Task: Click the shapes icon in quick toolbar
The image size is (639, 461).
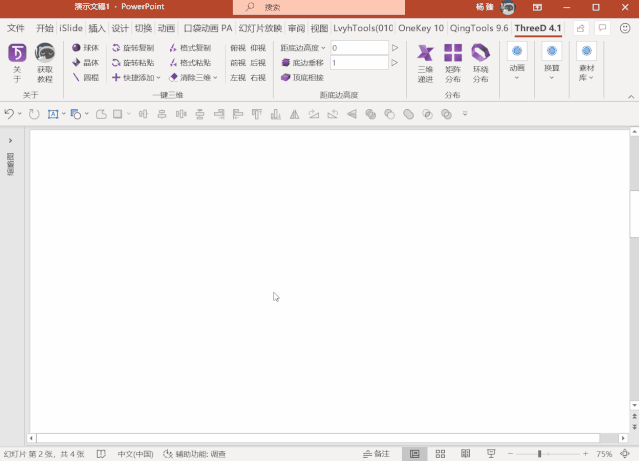Action: (76, 114)
